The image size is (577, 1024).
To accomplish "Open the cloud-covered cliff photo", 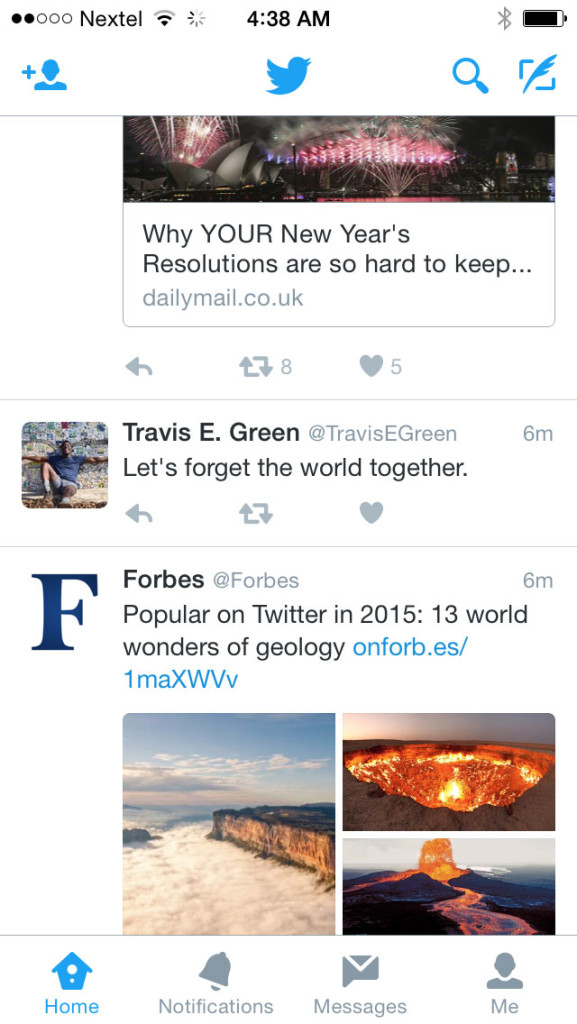I will [x=229, y=824].
